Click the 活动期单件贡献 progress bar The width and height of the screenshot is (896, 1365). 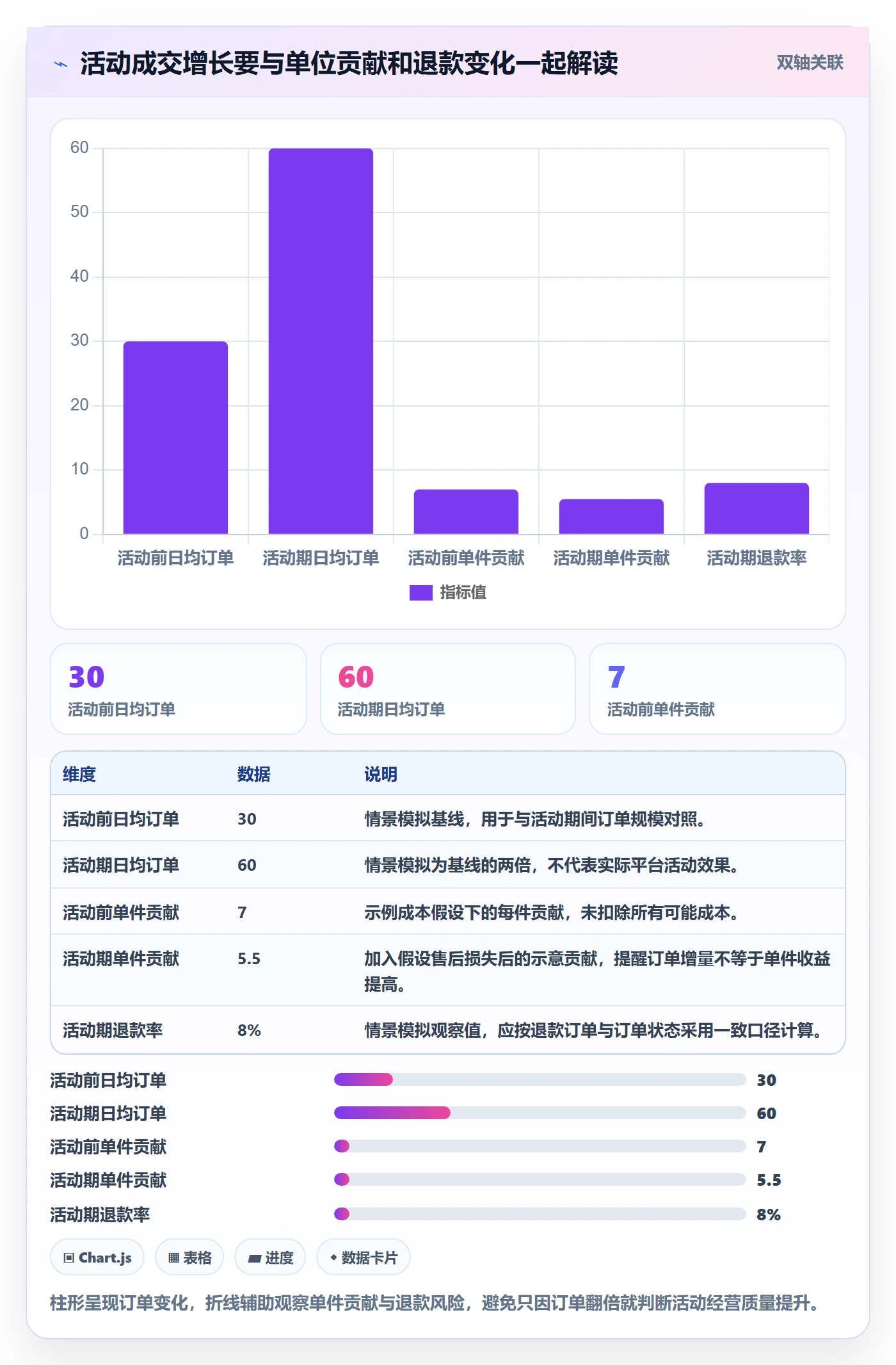[540, 1179]
